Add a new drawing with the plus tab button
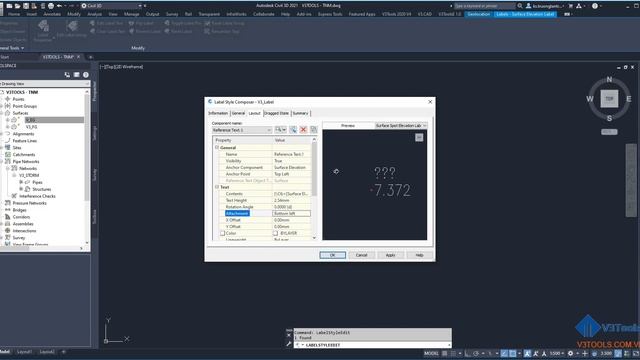 point(91,57)
